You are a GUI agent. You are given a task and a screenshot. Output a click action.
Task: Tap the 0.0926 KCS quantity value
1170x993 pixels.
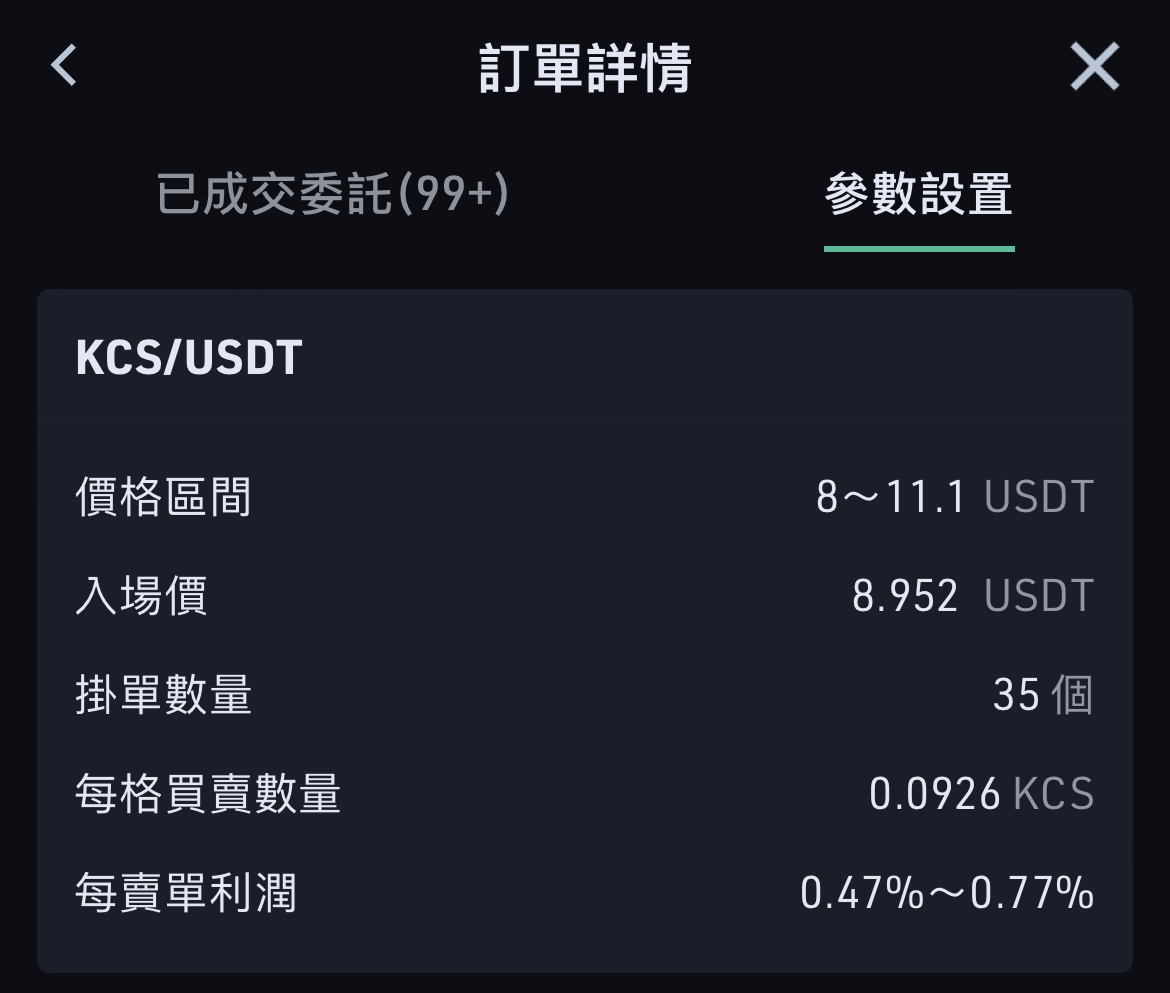(982, 794)
